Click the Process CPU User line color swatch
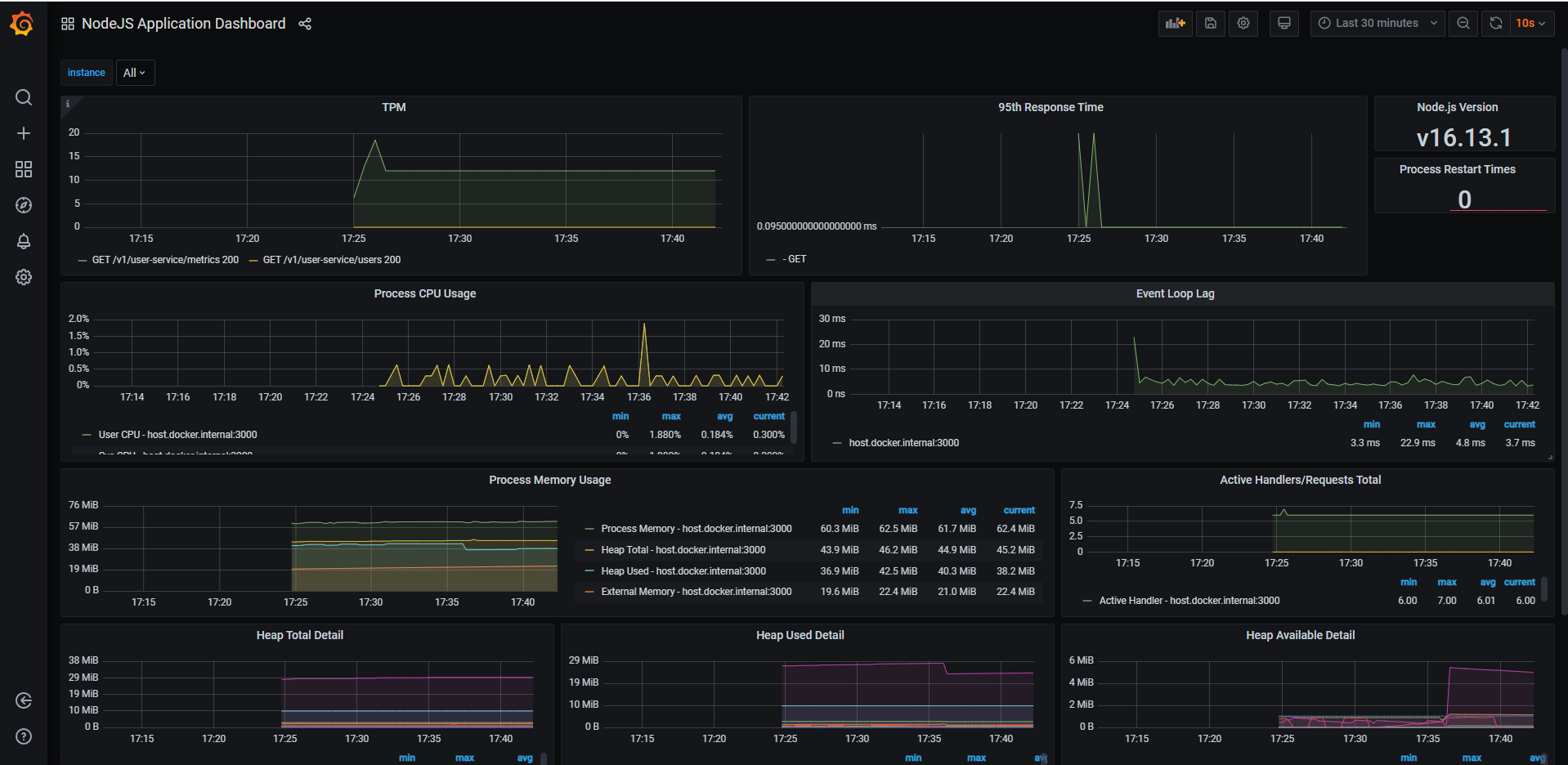The image size is (1568, 765). 86,435
